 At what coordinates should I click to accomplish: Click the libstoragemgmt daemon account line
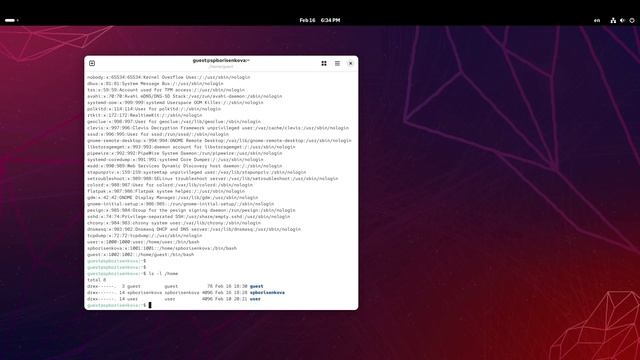pos(191,147)
